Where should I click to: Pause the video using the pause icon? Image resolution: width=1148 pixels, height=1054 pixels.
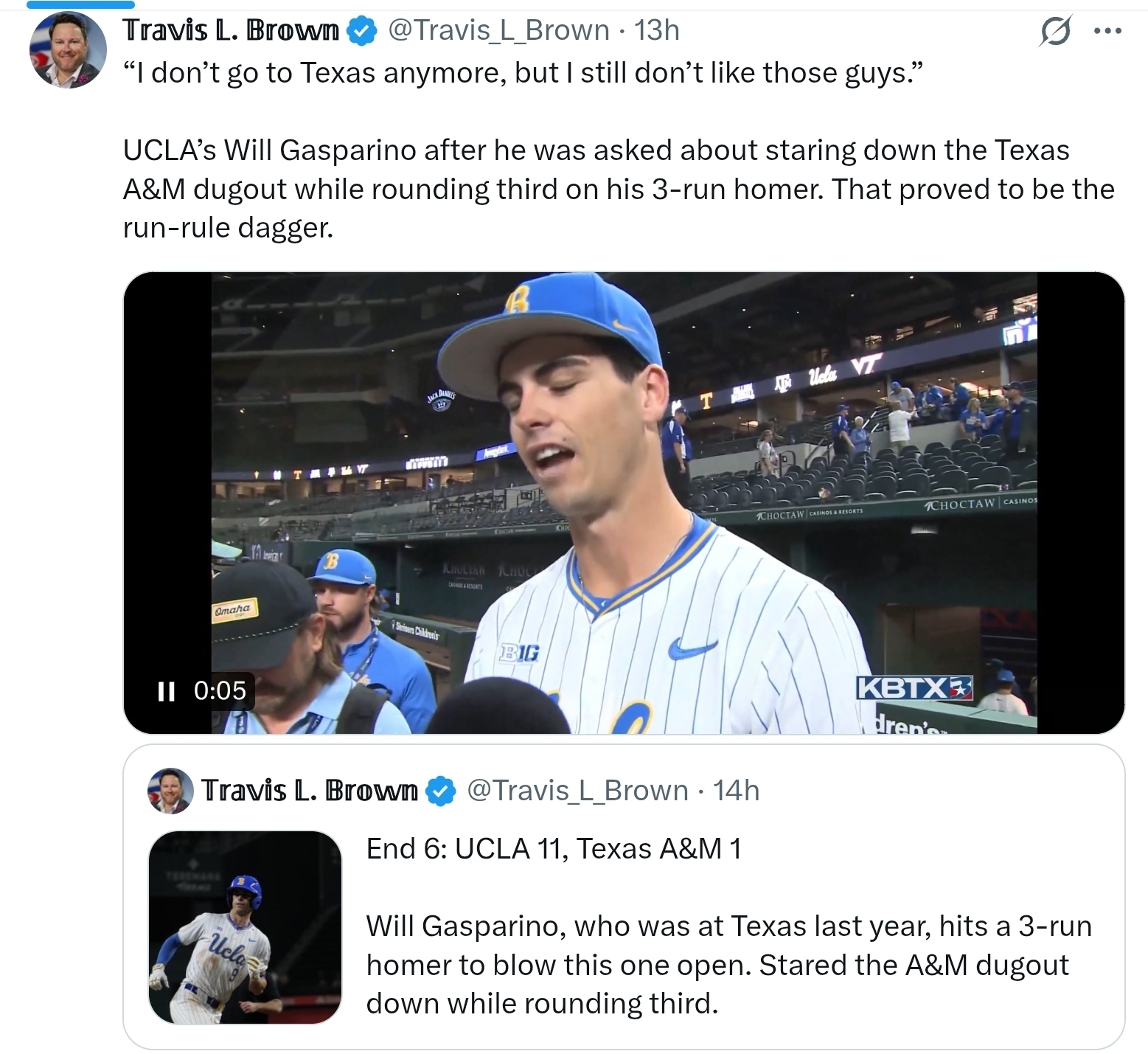tap(166, 691)
